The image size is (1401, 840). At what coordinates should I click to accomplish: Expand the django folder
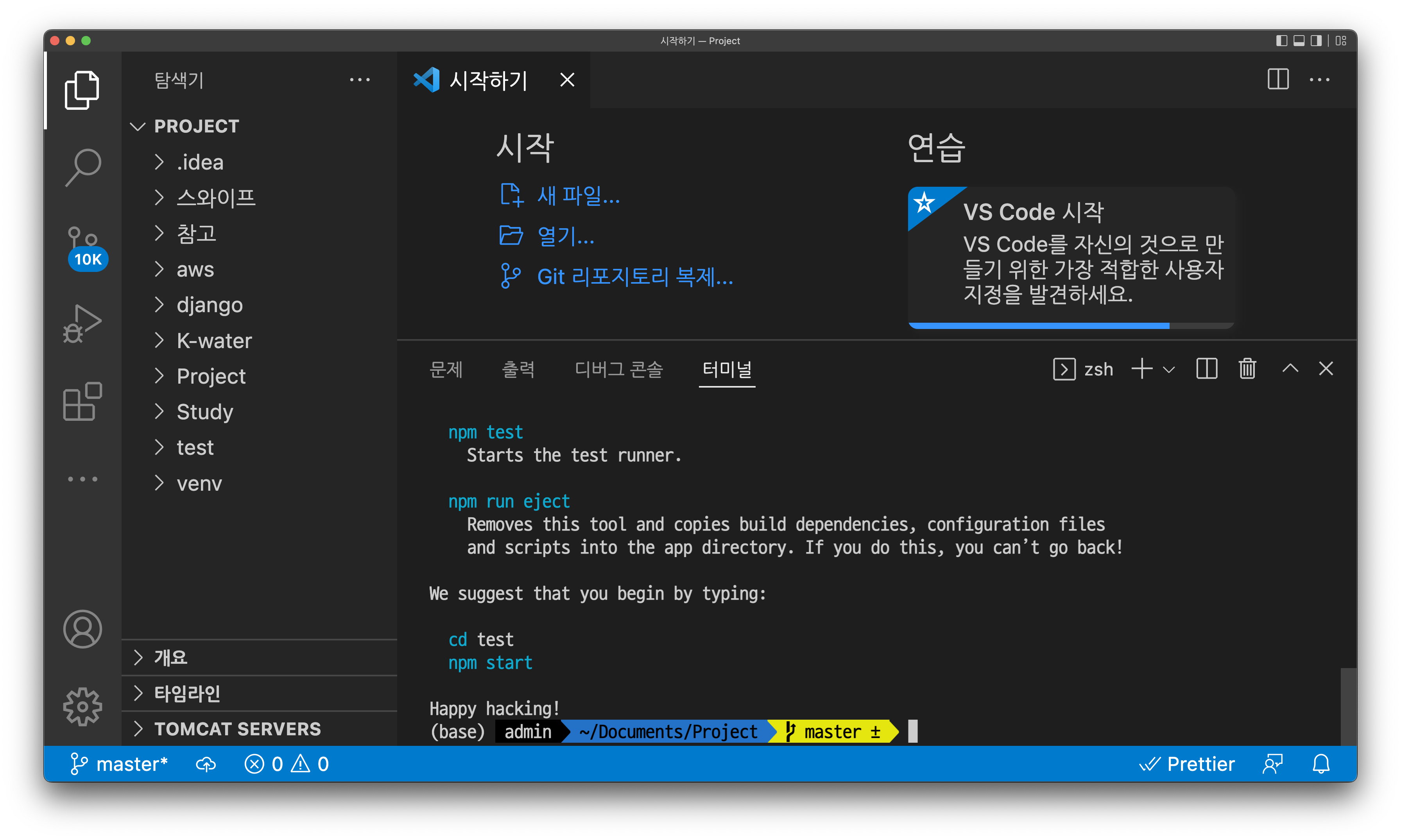209,305
